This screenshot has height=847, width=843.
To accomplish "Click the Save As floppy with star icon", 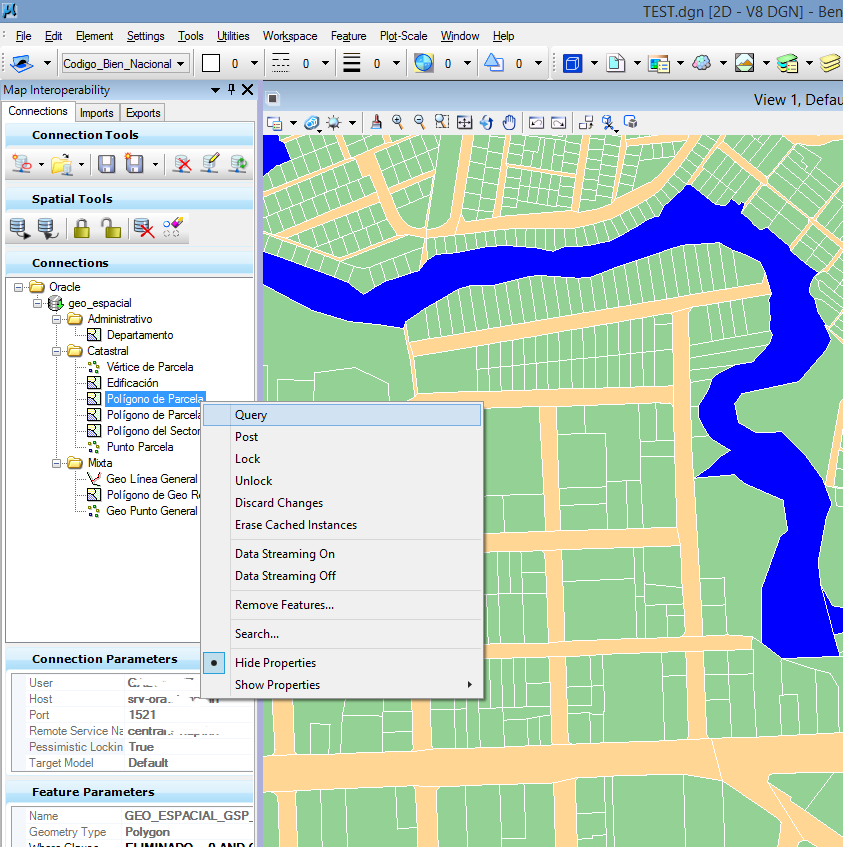I will pyautogui.click(x=134, y=163).
